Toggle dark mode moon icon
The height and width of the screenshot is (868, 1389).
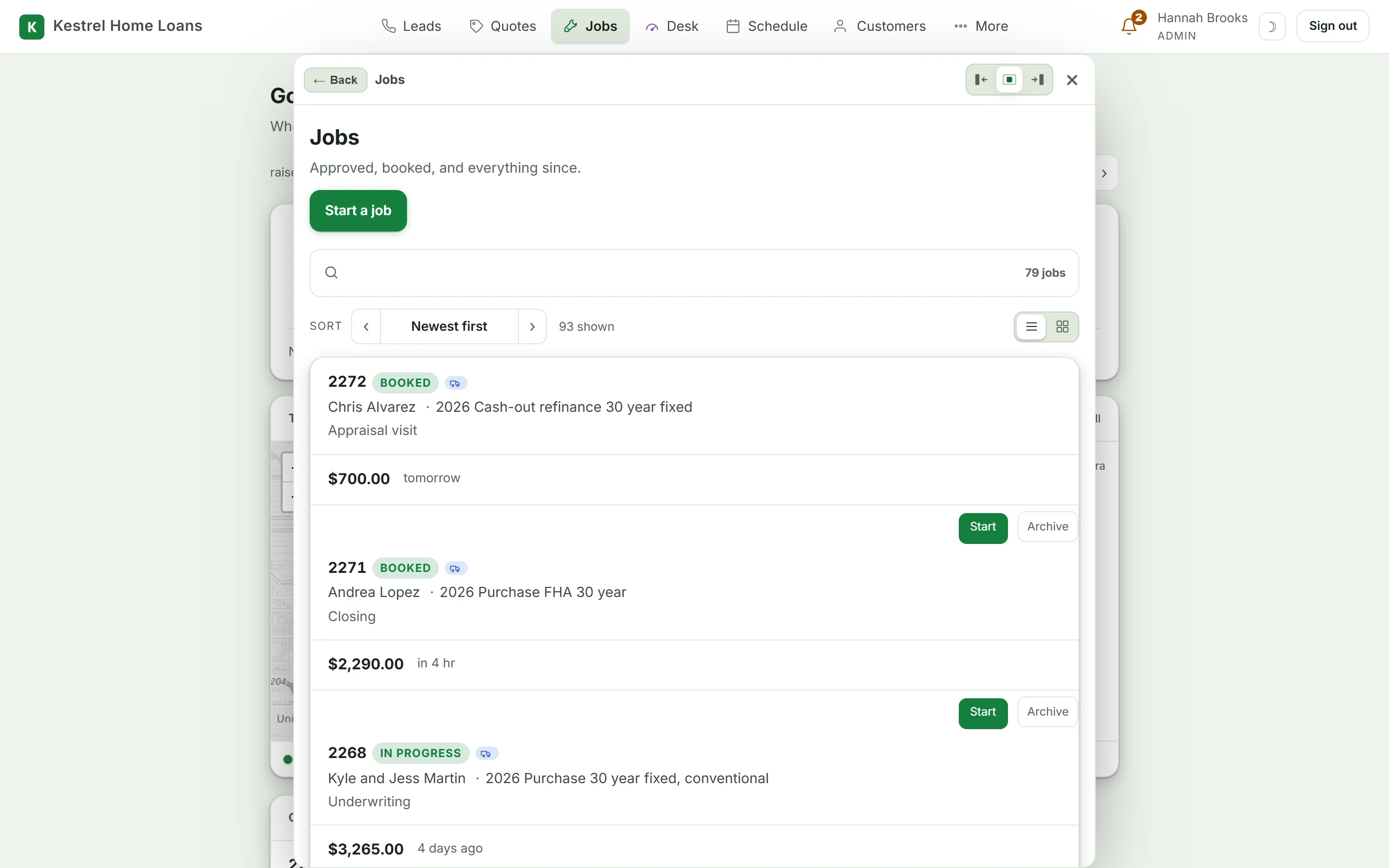[1272, 27]
